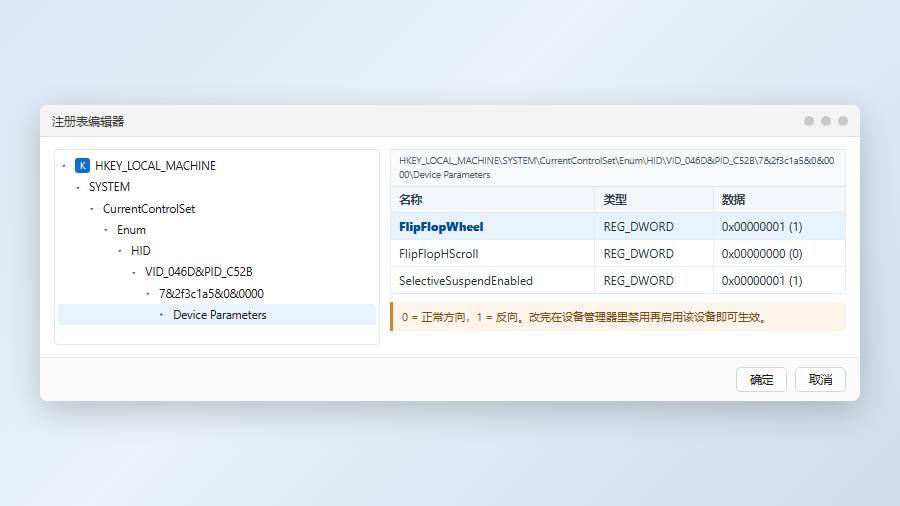Collapse the SYSTEM node arrow
Screen dimensions: 900x506
[78, 187]
